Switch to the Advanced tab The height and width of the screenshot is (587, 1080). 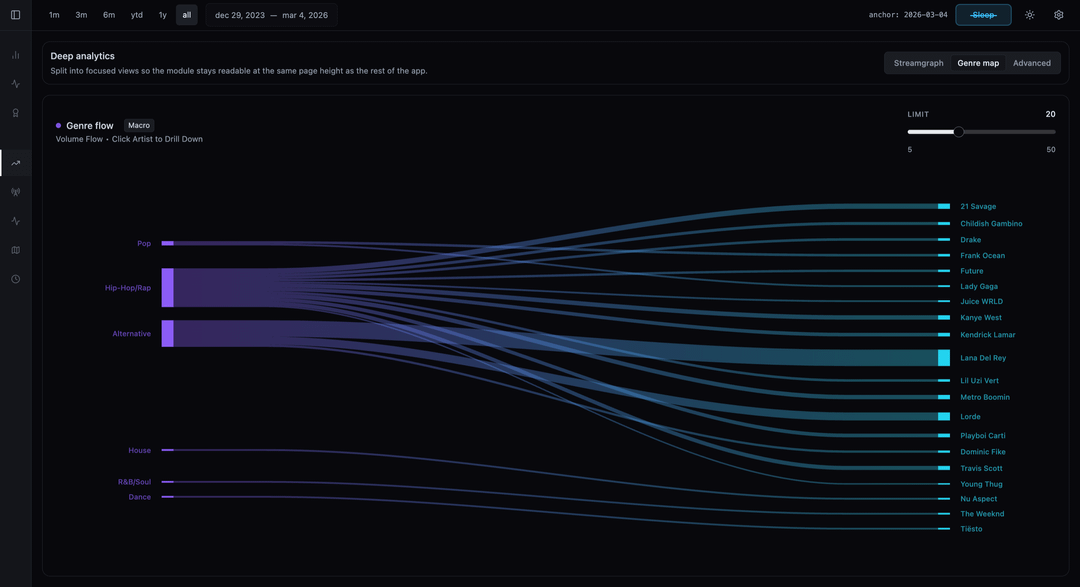(x=1031, y=63)
